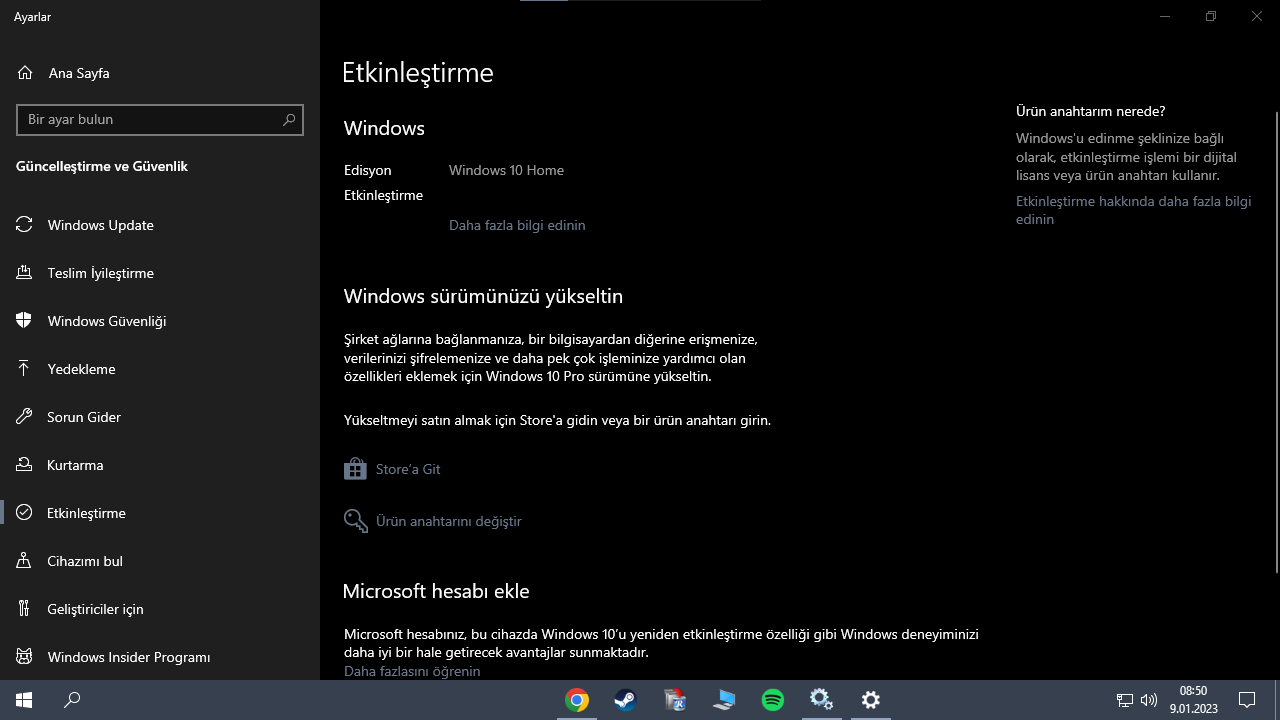This screenshot has height=720, width=1280.
Task: Select the Yedekleme upload-arrow icon
Action: [x=24, y=369]
